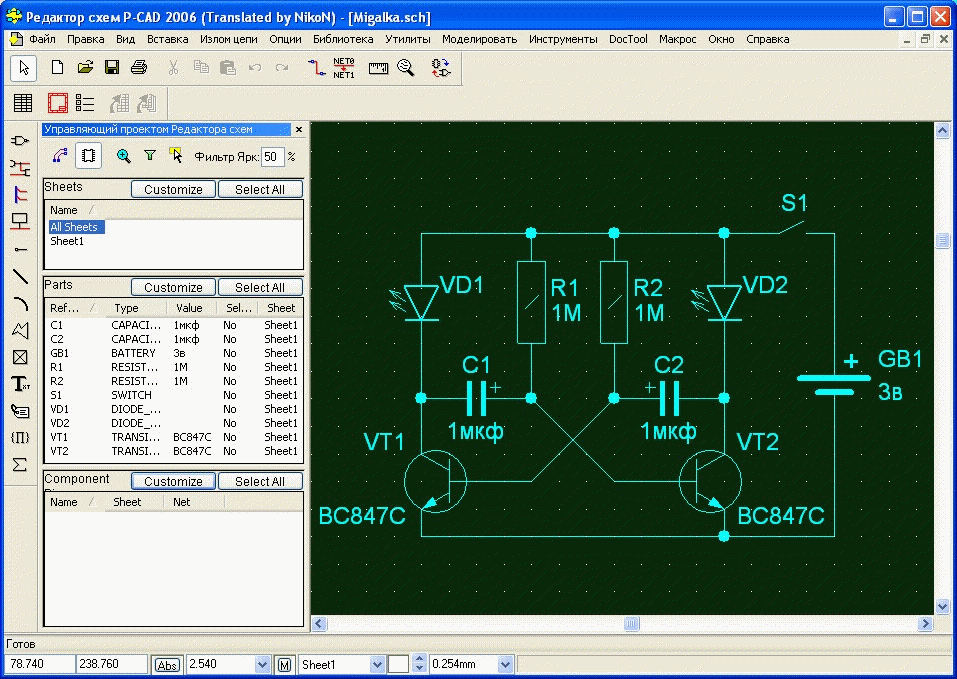Viewport: 957px width, 679px height.
Task: Open the Sheet1 sheet selector dropdown
Action: (377, 664)
